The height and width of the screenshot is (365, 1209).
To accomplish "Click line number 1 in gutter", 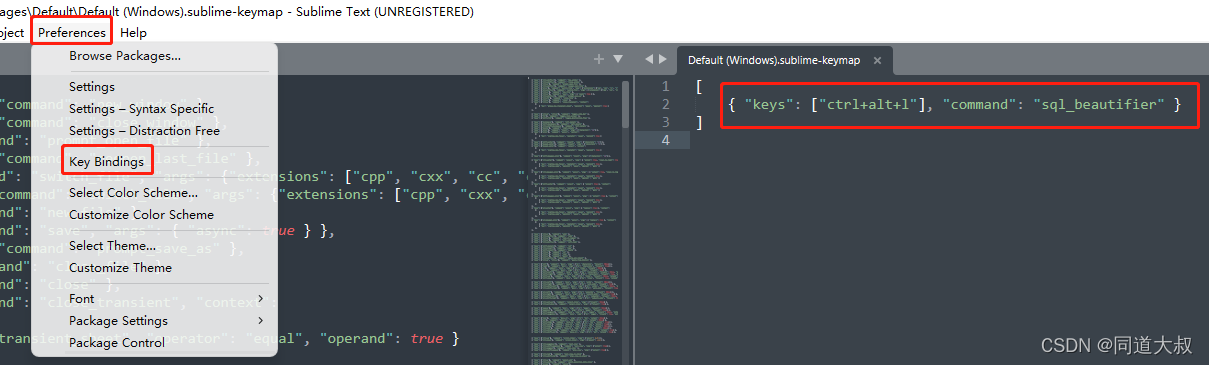I will click(666, 87).
